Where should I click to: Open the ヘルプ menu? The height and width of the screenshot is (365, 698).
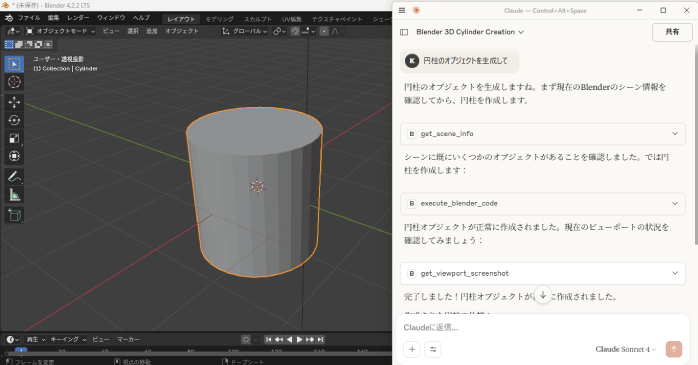[141, 18]
